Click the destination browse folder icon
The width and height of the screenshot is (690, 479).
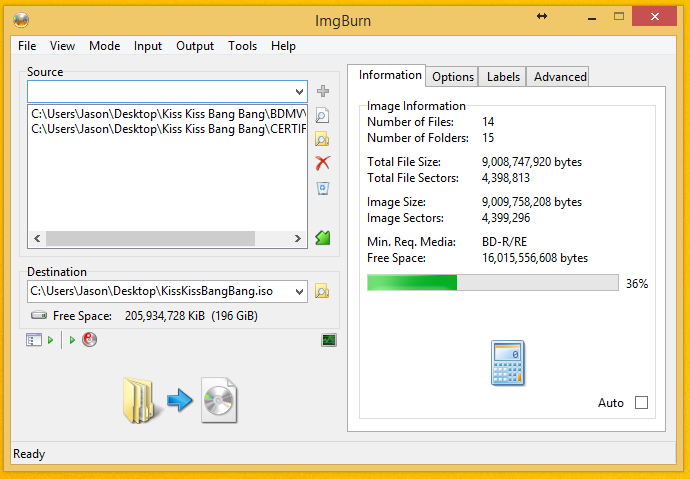[322, 291]
